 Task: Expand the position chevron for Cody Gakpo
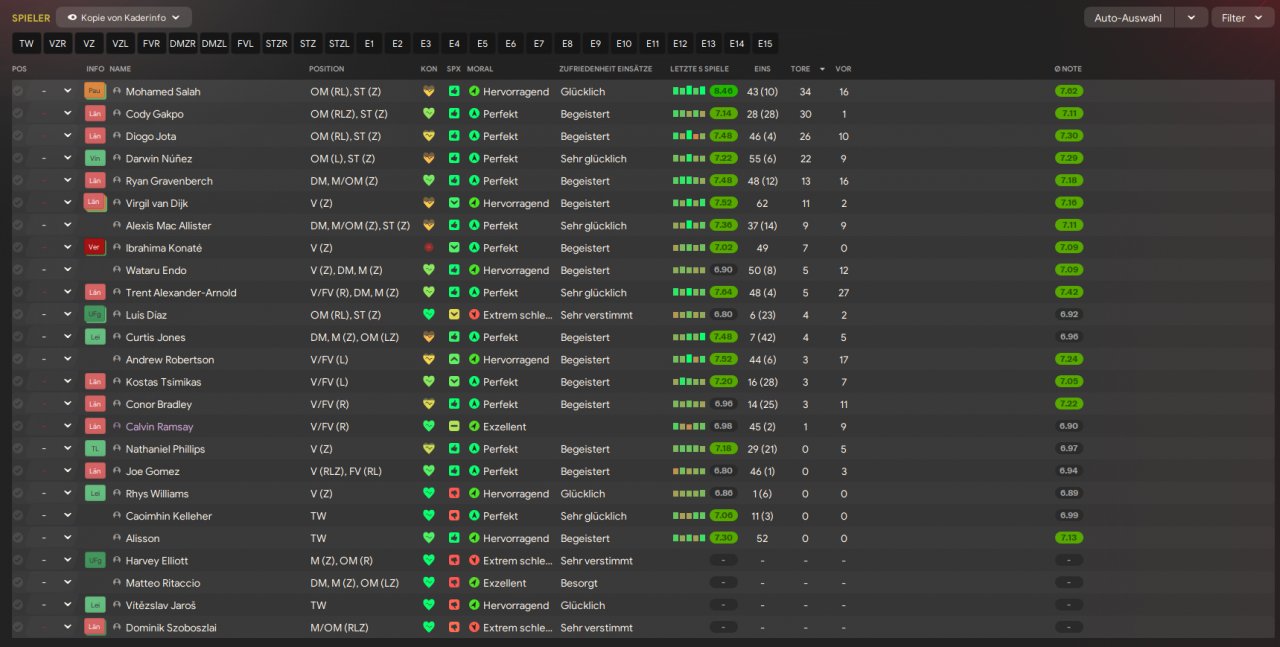68,114
